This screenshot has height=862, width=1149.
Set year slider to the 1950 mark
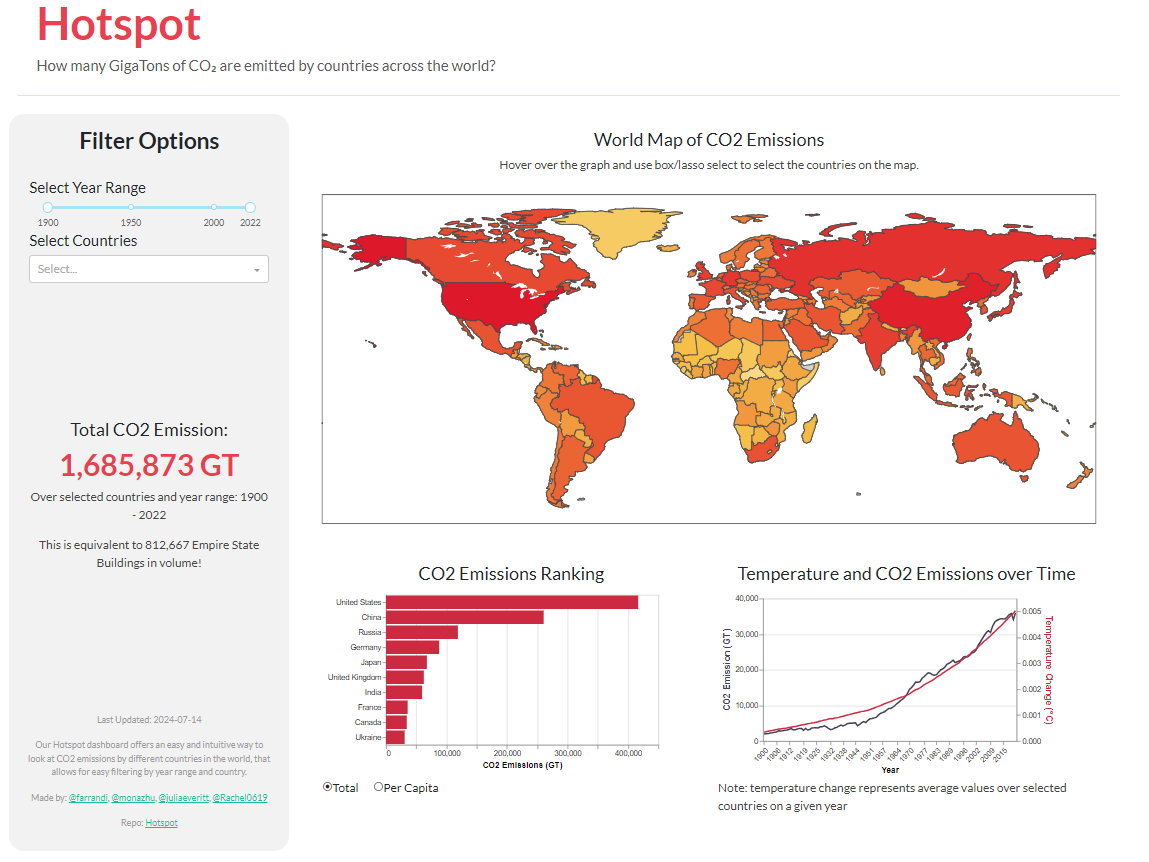(131, 208)
